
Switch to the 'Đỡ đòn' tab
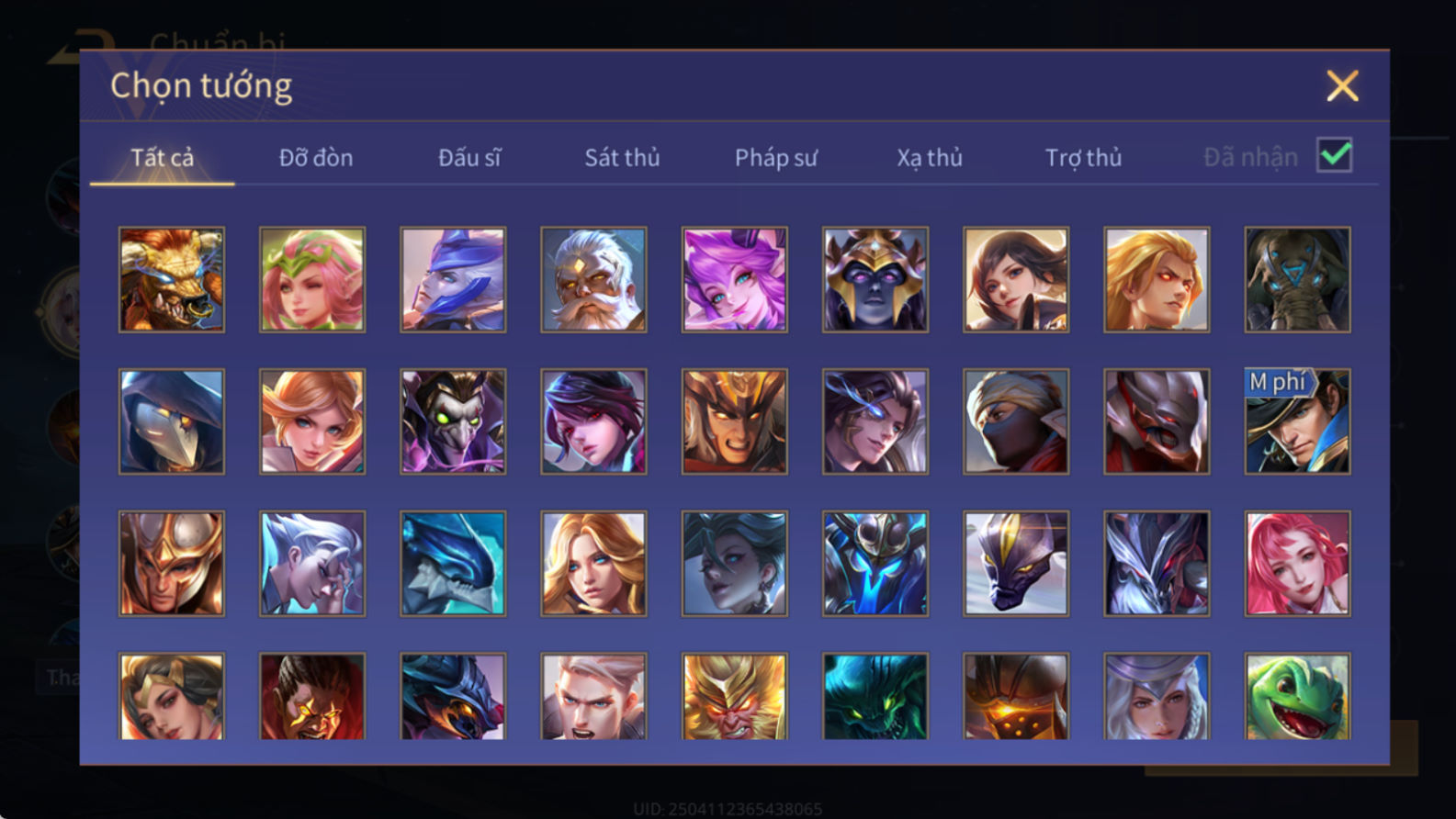pos(316,158)
